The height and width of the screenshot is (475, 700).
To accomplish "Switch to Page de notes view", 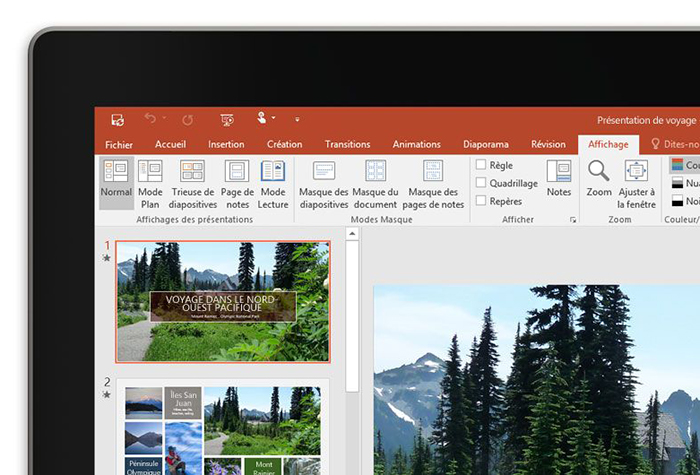I will click(237, 181).
